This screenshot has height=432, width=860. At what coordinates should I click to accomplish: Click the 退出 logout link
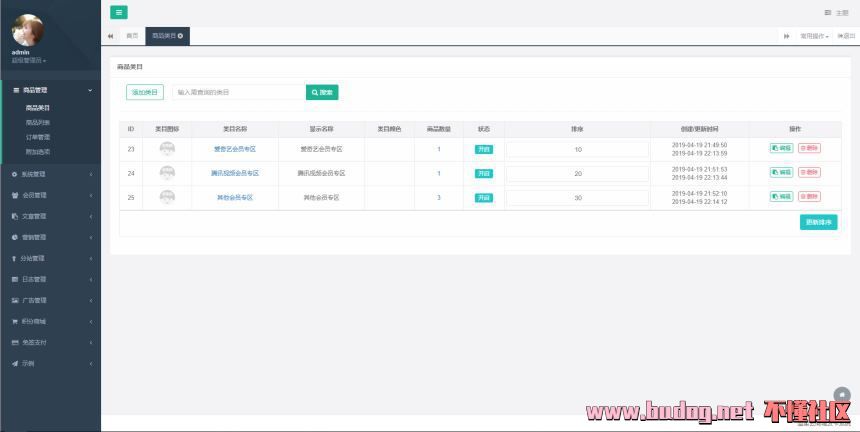[846, 36]
